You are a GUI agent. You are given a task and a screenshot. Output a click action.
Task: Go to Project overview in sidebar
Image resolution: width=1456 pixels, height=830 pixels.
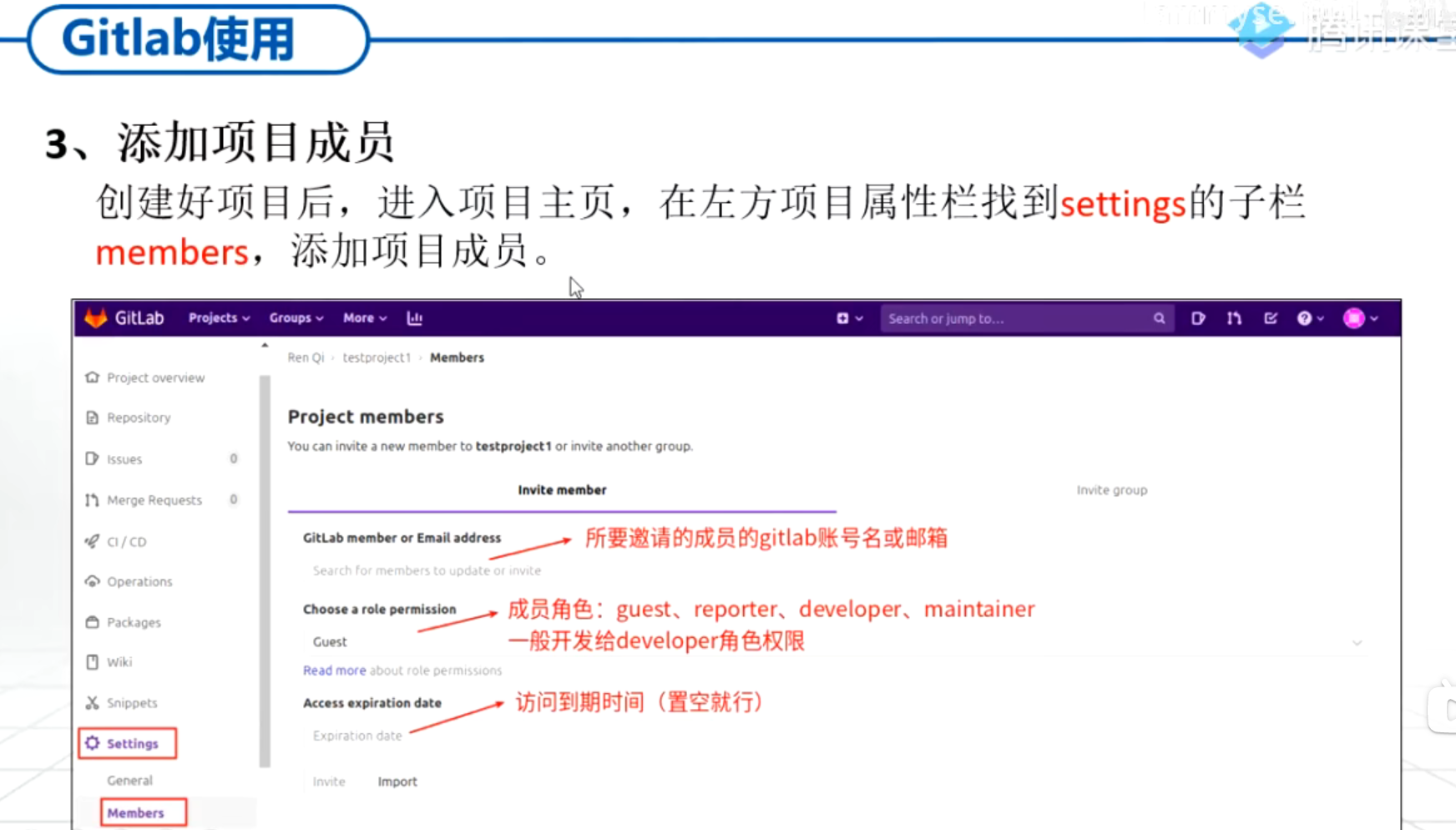(155, 377)
